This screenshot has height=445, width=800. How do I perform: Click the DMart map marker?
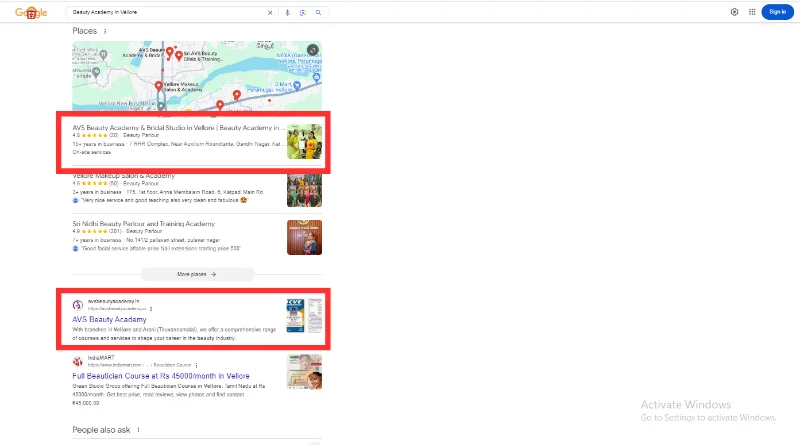pos(297,85)
